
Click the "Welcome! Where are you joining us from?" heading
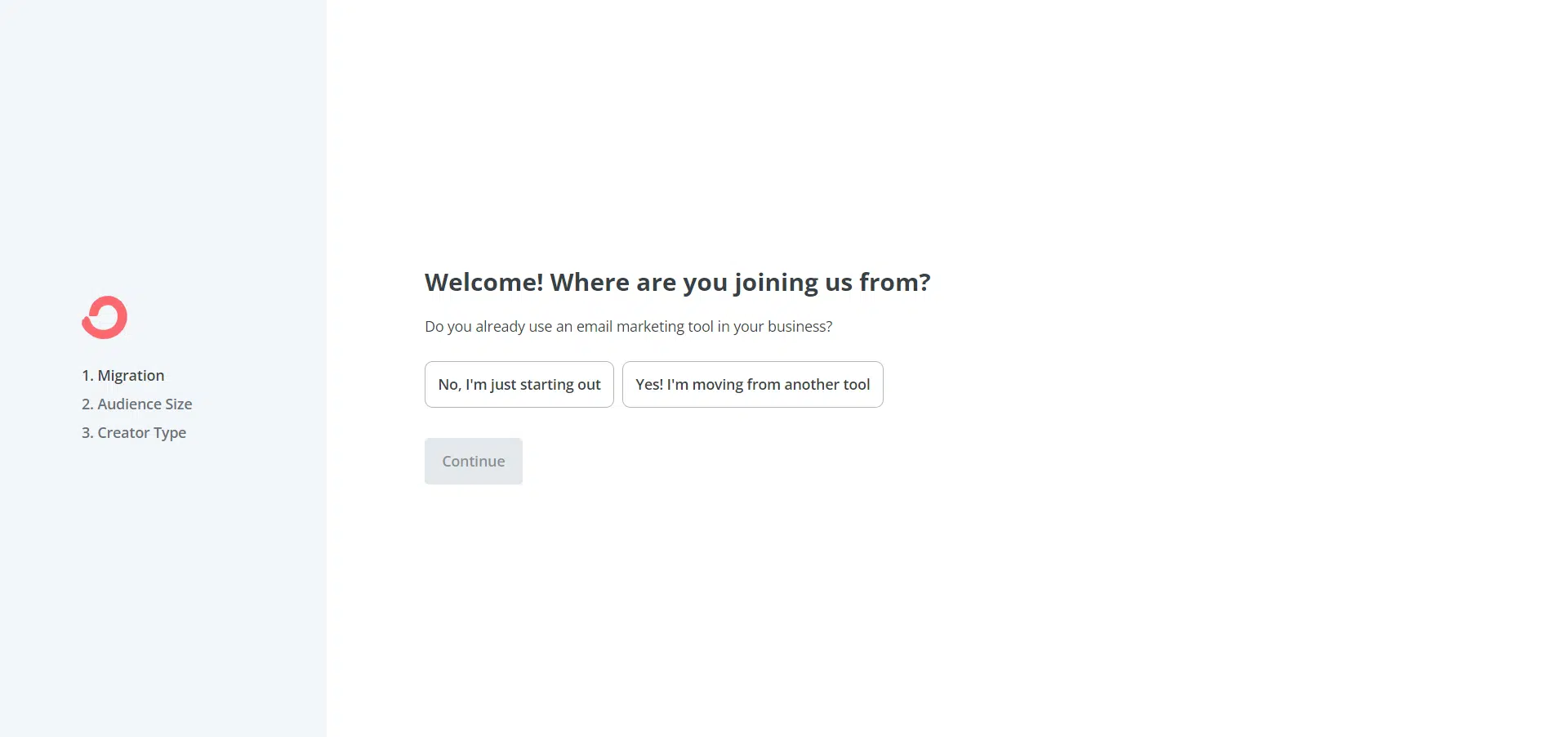point(677,282)
